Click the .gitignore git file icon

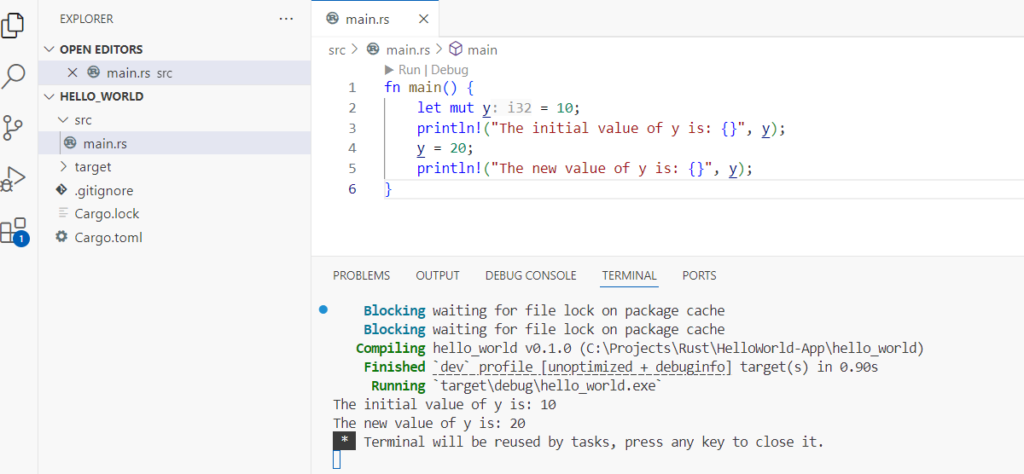pos(62,190)
